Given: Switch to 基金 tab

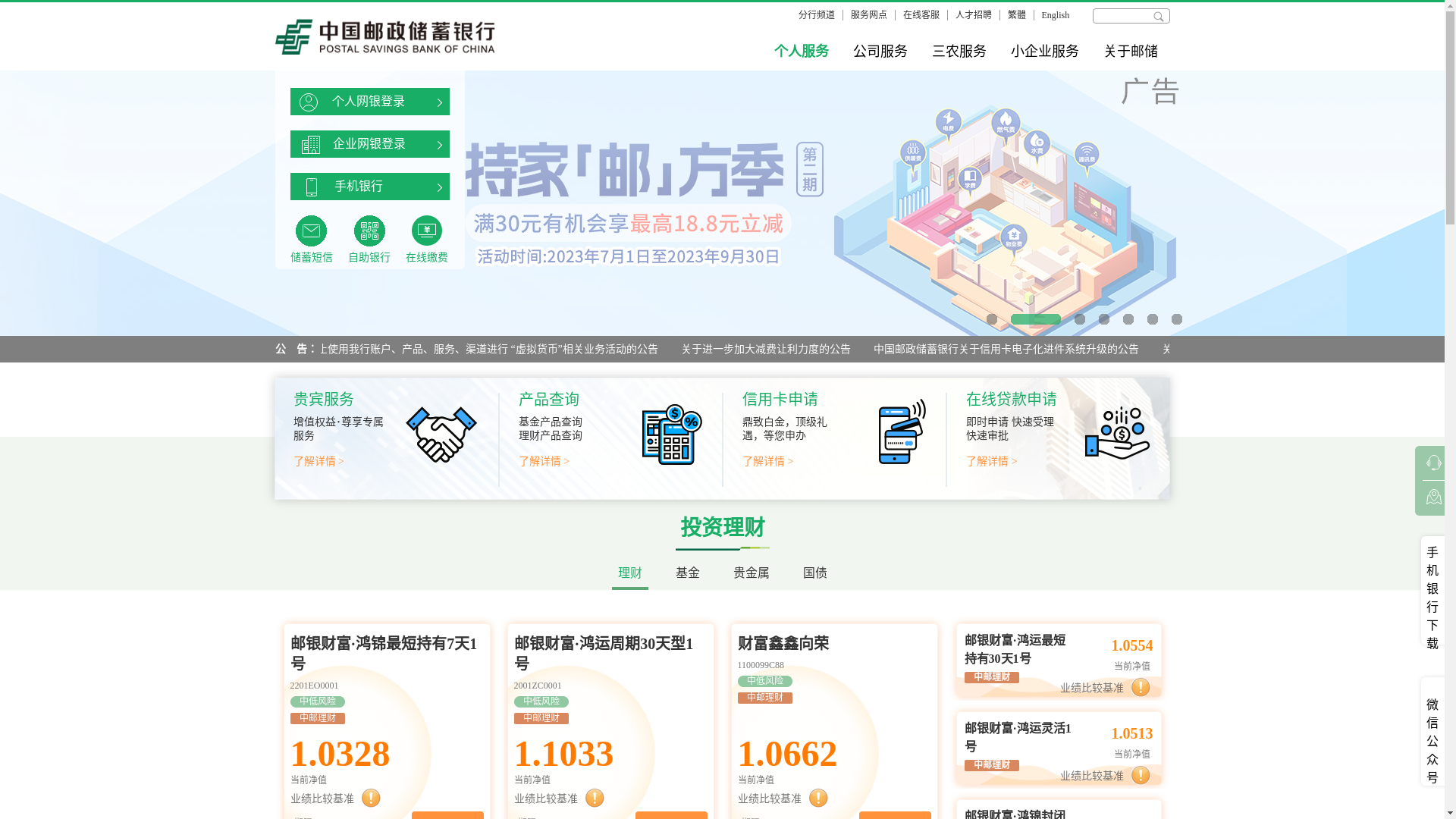Looking at the screenshot, I should point(688,573).
